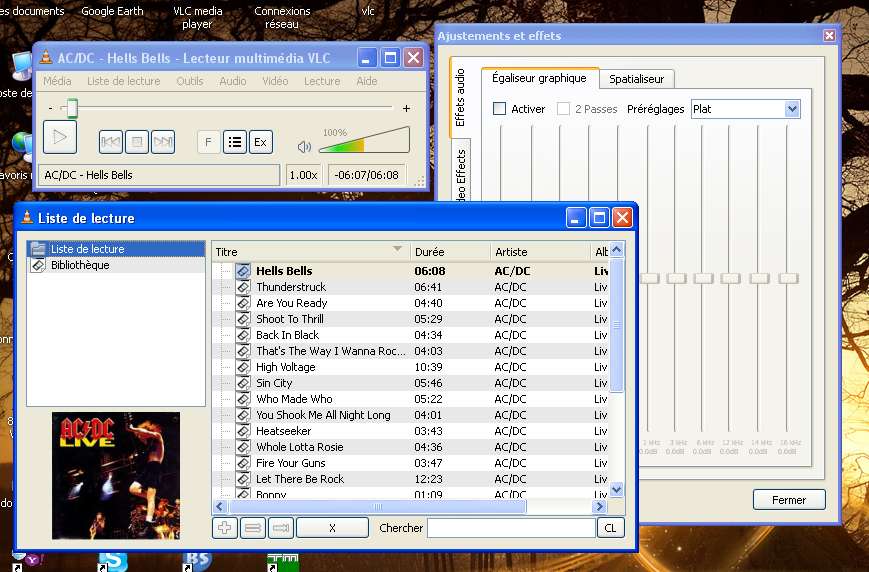
Task: Click the Fermer button
Action: pos(788,500)
